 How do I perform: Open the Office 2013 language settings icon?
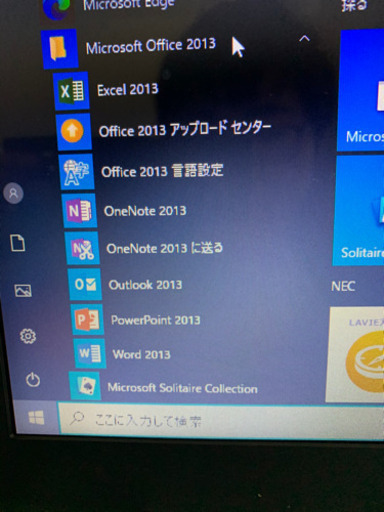click(76, 171)
